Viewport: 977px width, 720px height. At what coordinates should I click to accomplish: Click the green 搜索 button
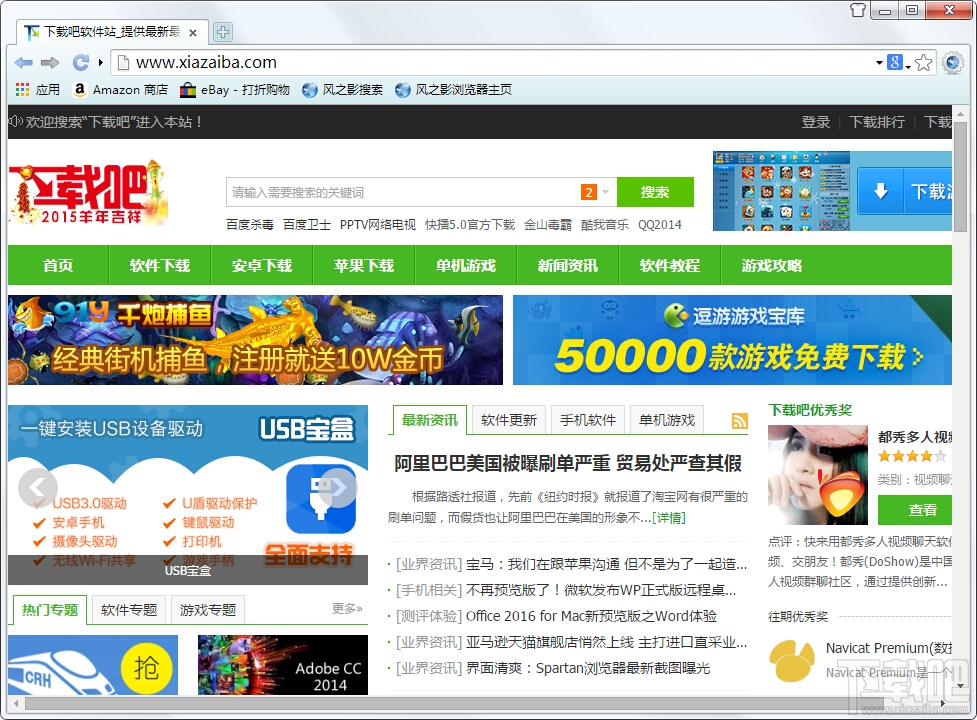pyautogui.click(x=655, y=192)
